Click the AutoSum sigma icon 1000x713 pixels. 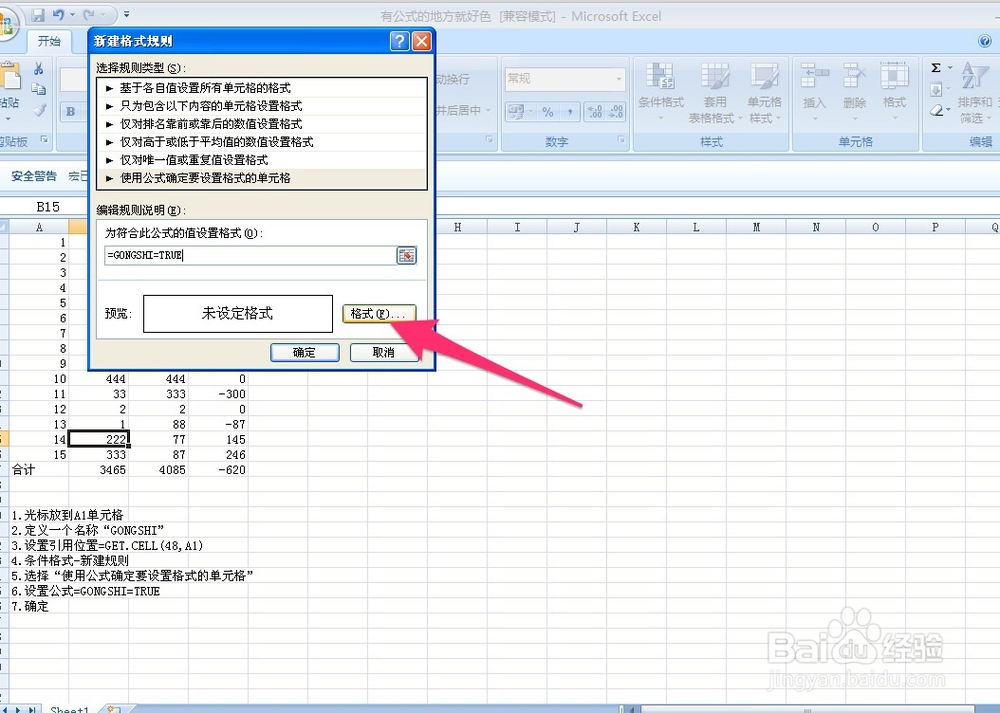pos(936,68)
